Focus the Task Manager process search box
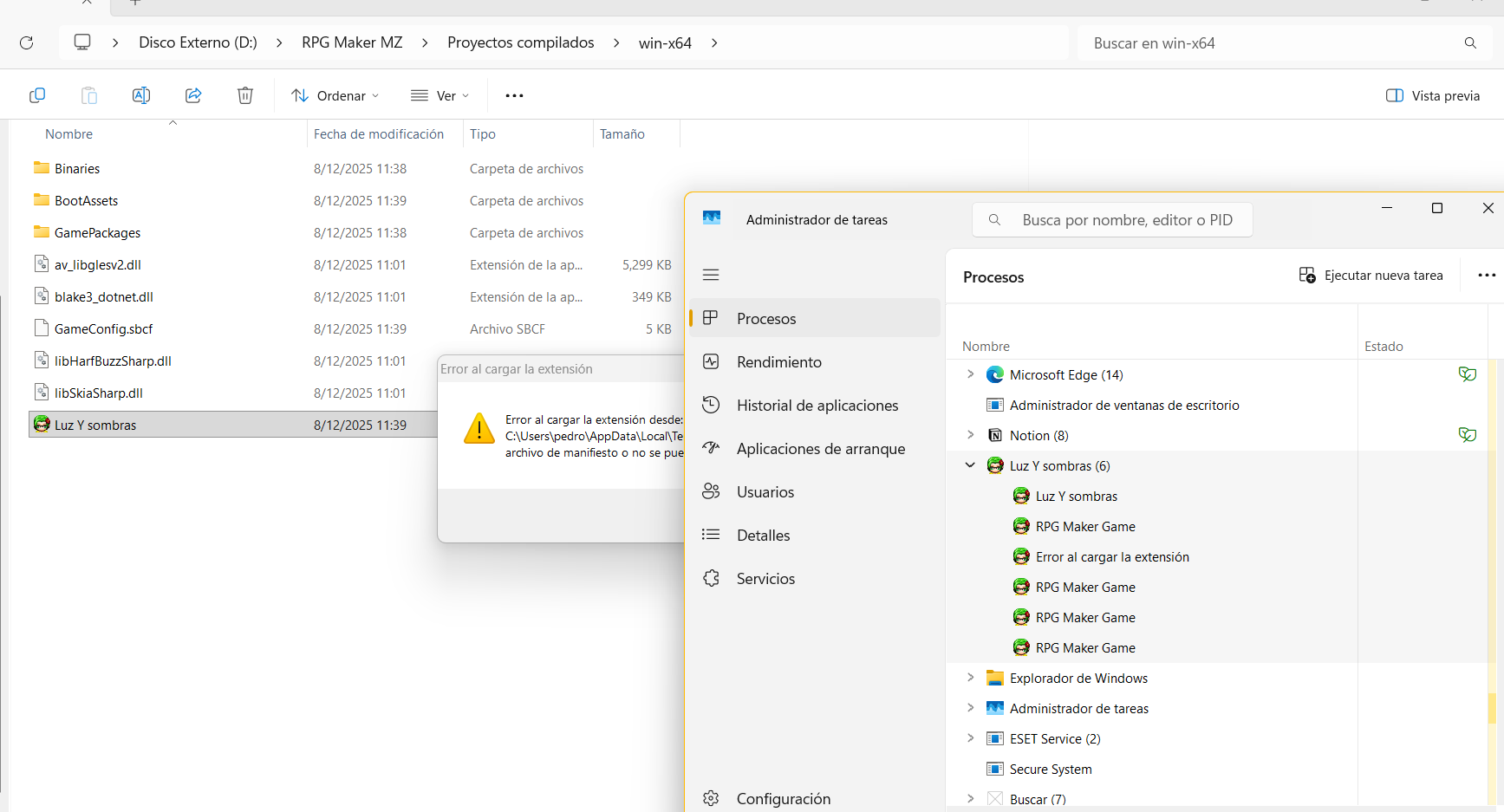This screenshot has width=1504, height=812. (x=1112, y=220)
